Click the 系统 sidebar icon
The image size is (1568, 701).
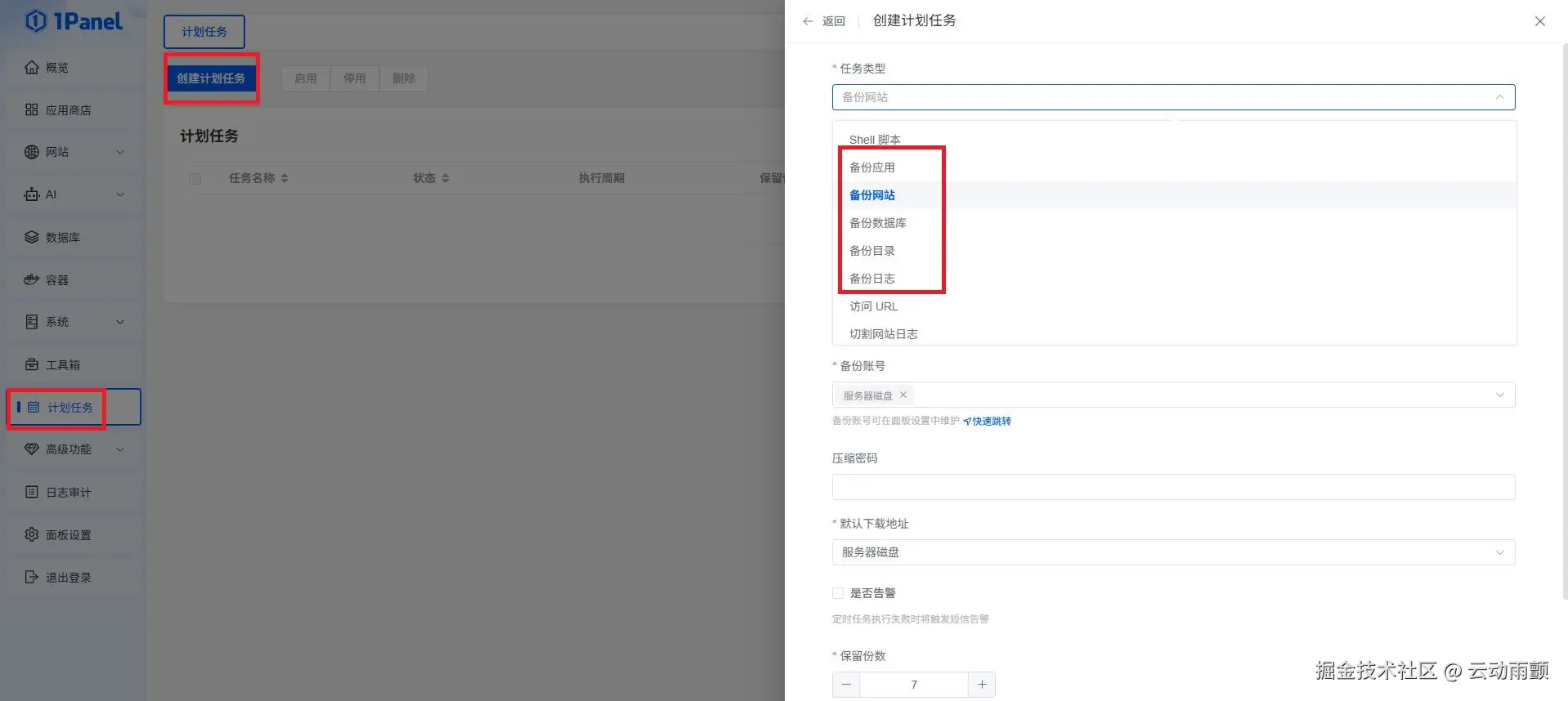(x=32, y=322)
